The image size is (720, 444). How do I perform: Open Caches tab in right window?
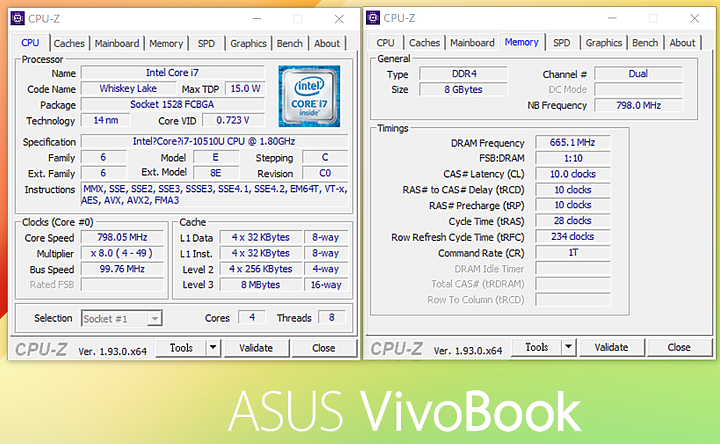pos(424,43)
